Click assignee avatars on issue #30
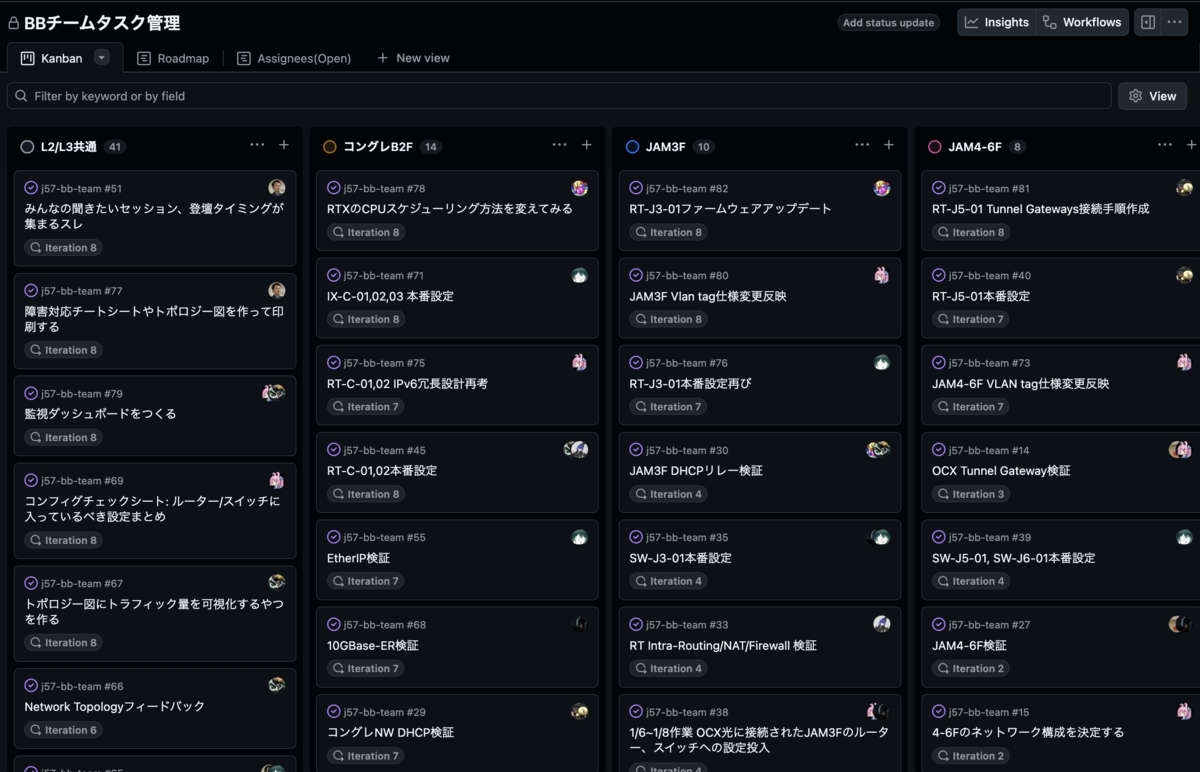This screenshot has height=772, width=1200. coord(878,450)
